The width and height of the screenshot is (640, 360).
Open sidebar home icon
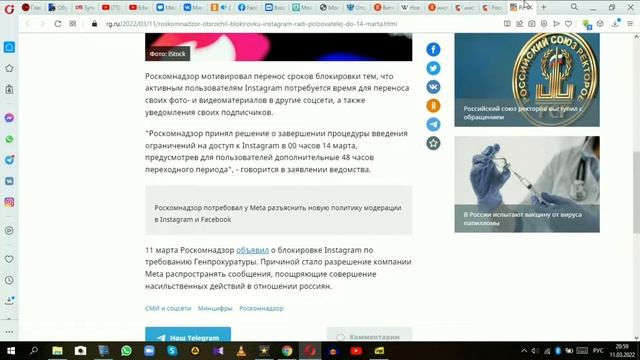[9, 47]
